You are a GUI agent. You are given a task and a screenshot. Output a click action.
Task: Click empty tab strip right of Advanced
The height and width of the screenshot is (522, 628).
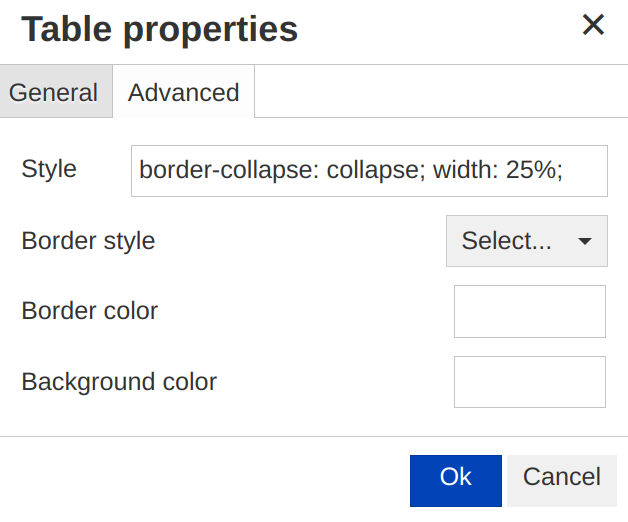(440, 93)
